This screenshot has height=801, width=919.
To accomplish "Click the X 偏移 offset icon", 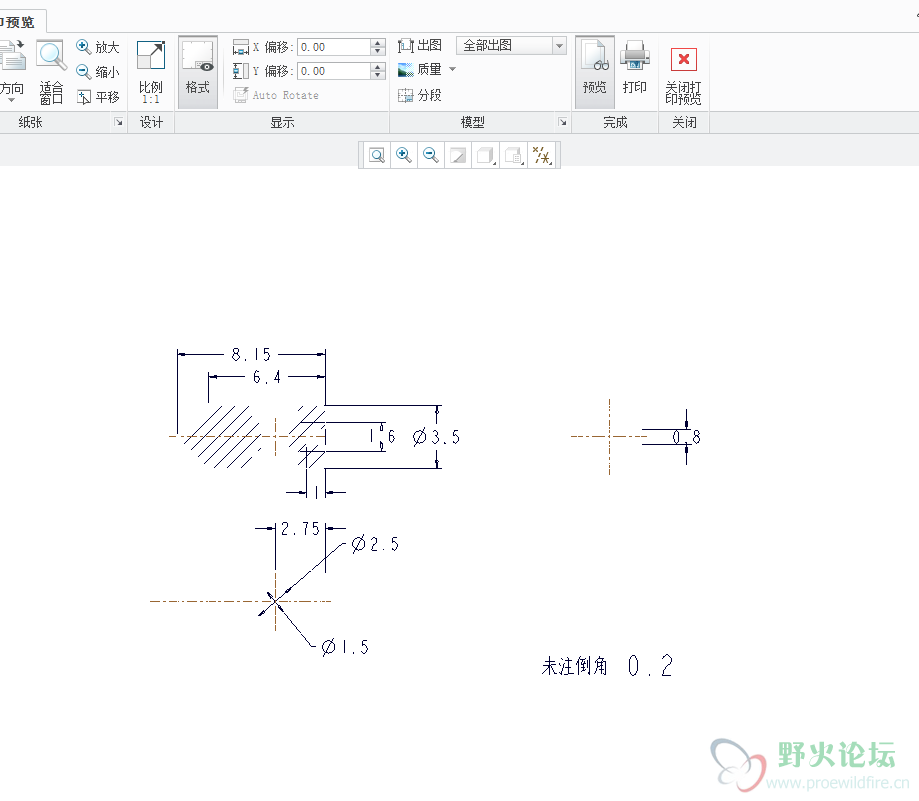I will click(240, 47).
